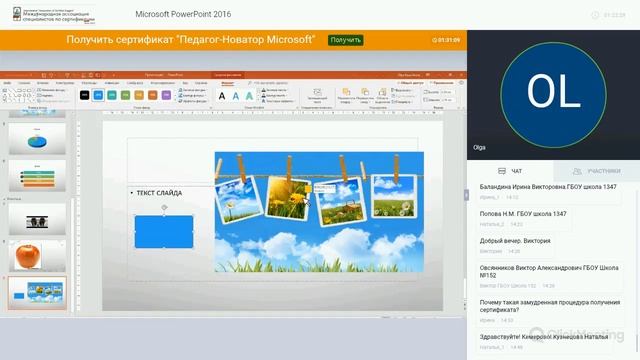The width and height of the screenshot is (640, 360).
Task: Click the Bring Forward icon
Action: click(346, 92)
